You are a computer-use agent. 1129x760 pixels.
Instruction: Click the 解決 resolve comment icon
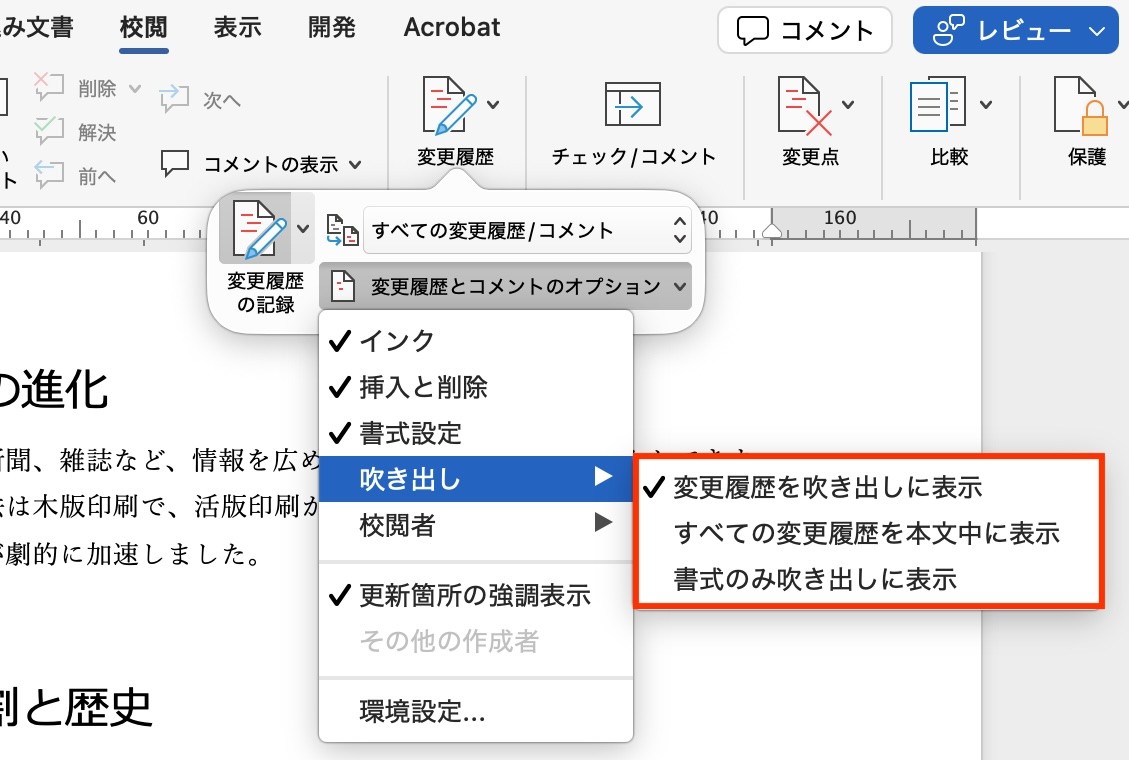(x=49, y=132)
